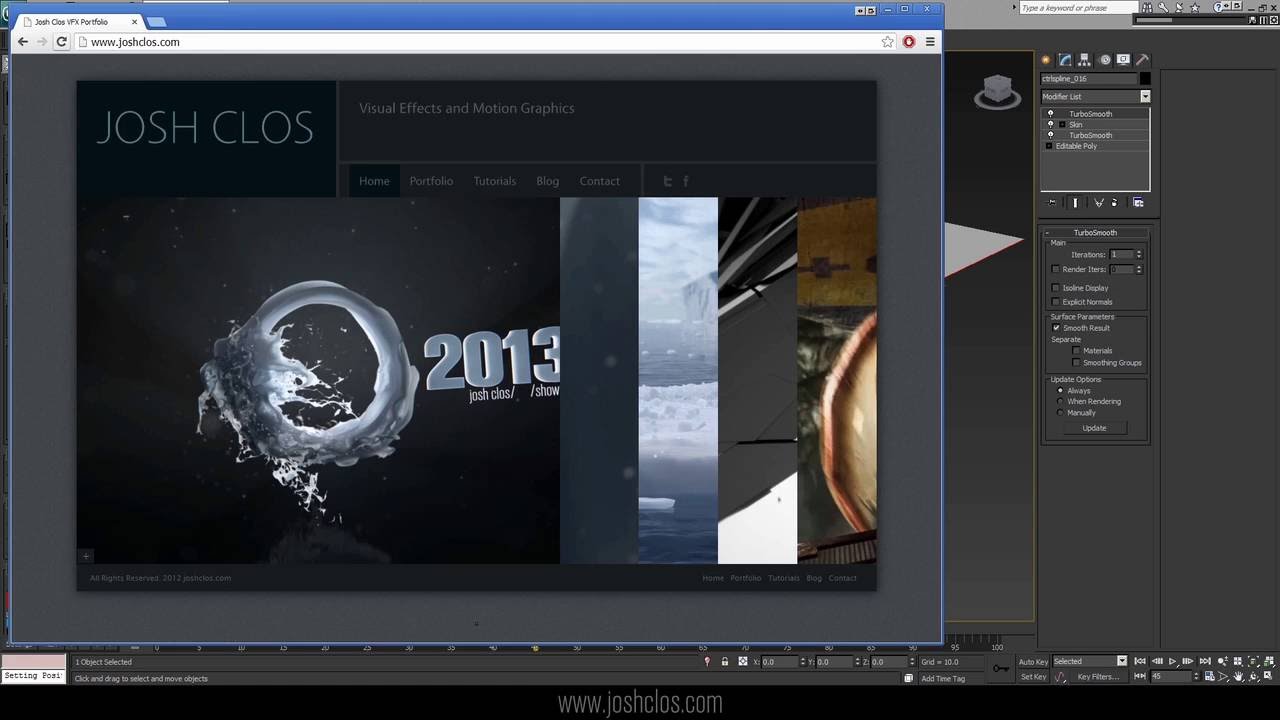The height and width of the screenshot is (720, 1280).
Task: Click the Key Mode Toggle icon
Action: point(1140,676)
